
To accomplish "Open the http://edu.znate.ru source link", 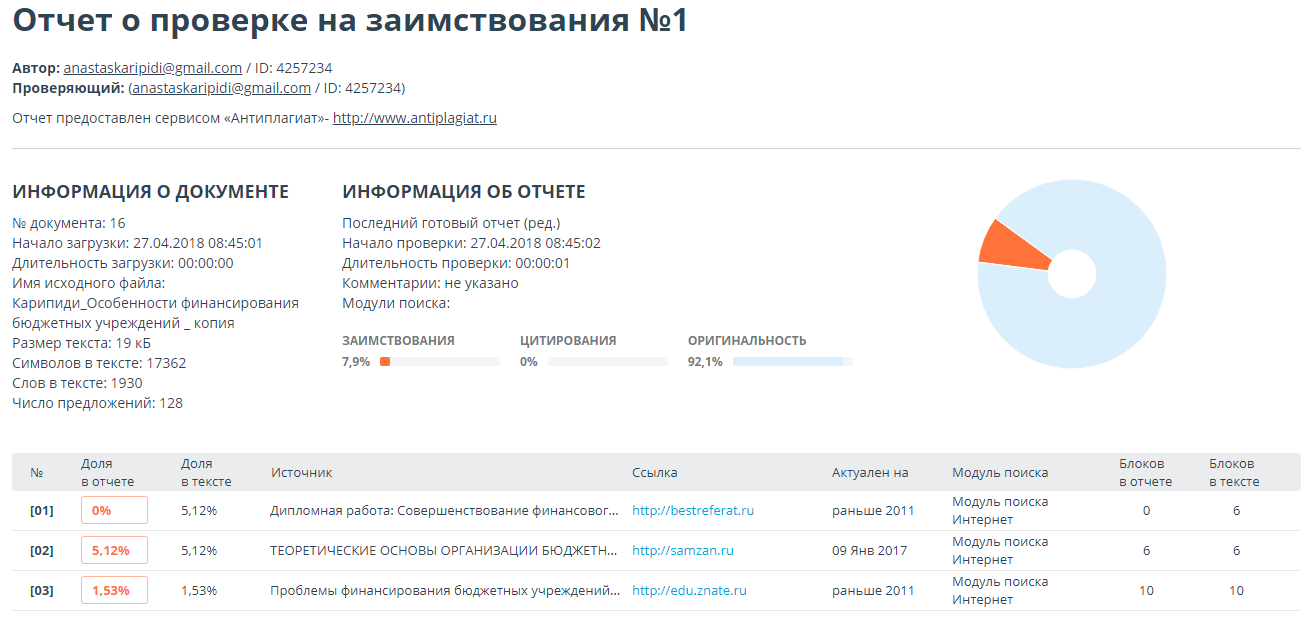I will coord(688,590).
